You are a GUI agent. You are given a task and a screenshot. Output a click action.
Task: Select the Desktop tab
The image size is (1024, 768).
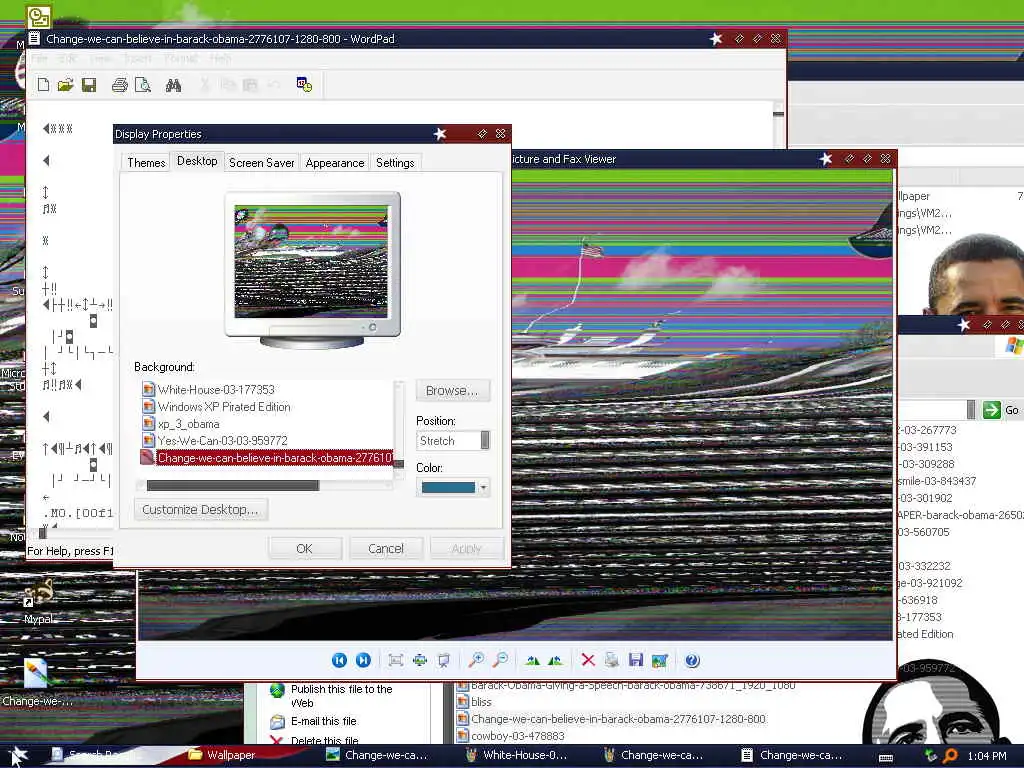click(x=197, y=161)
